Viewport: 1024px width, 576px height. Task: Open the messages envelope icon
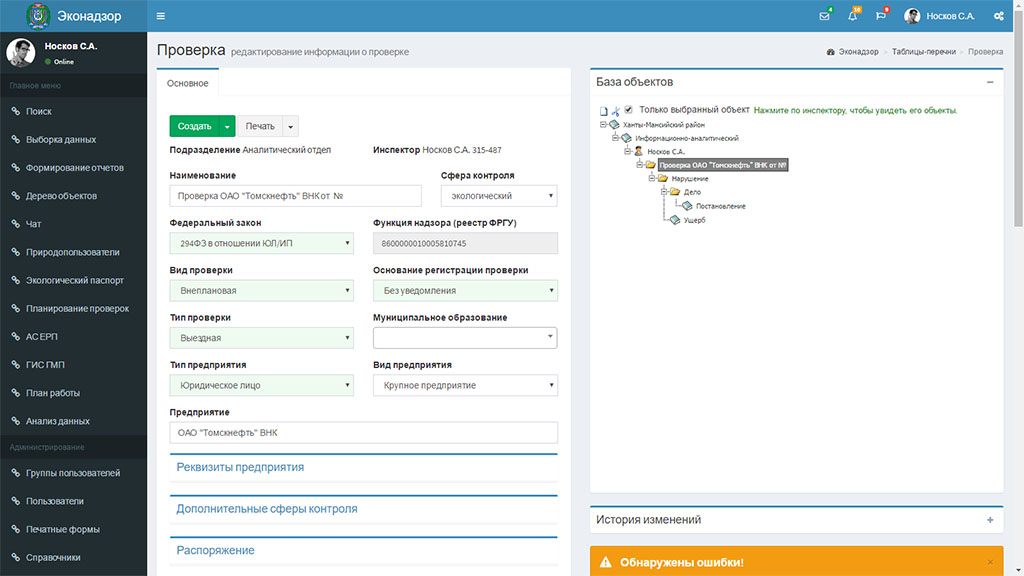(x=824, y=16)
